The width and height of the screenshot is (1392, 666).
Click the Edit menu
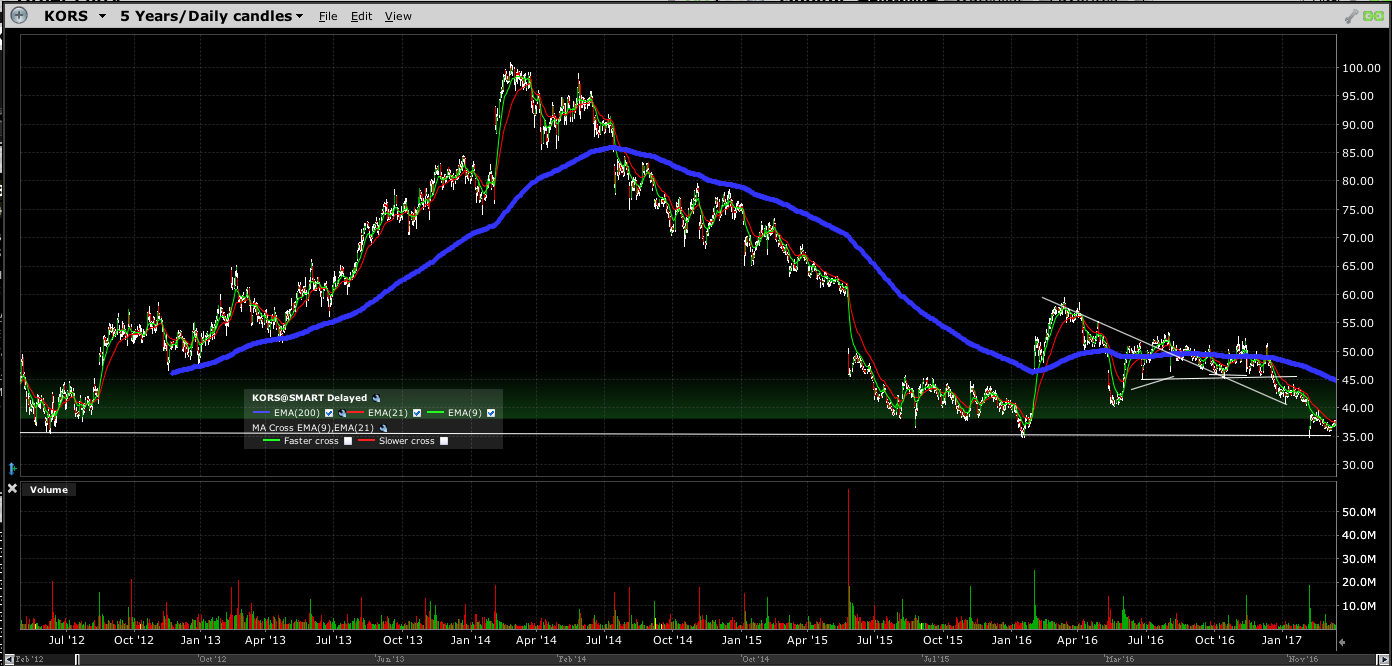coord(361,15)
